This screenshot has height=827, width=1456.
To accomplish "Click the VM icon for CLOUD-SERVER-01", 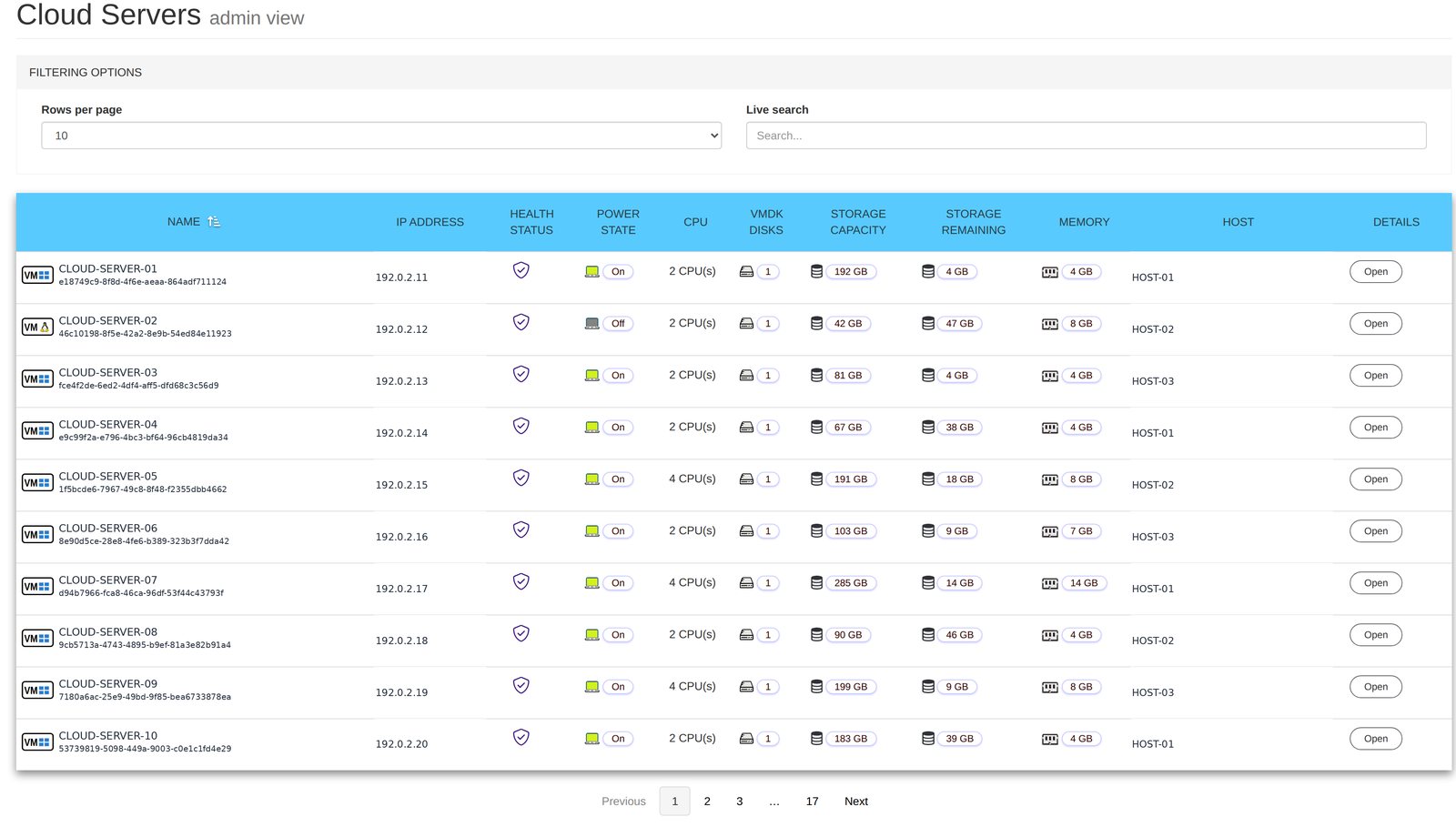I will click(x=37, y=275).
